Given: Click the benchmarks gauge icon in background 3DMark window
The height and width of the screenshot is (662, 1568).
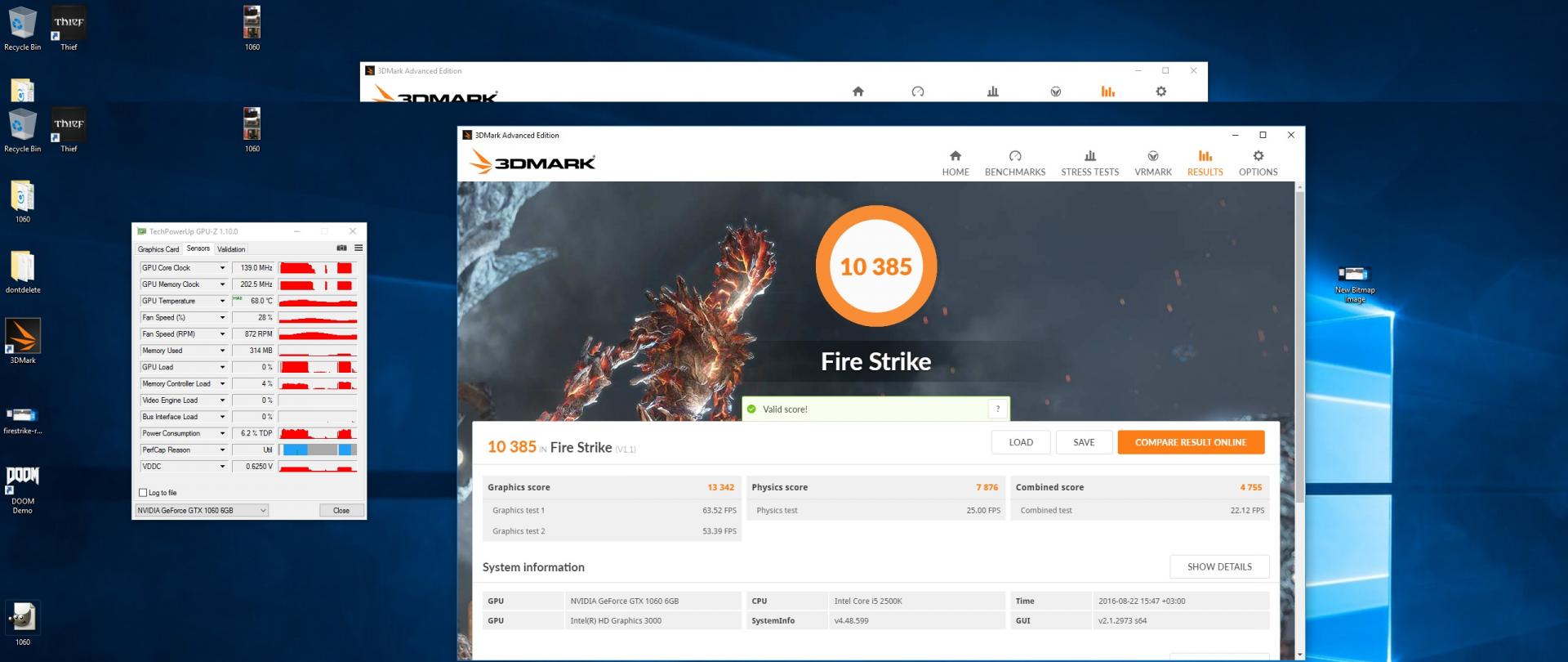Looking at the screenshot, I should point(918,92).
